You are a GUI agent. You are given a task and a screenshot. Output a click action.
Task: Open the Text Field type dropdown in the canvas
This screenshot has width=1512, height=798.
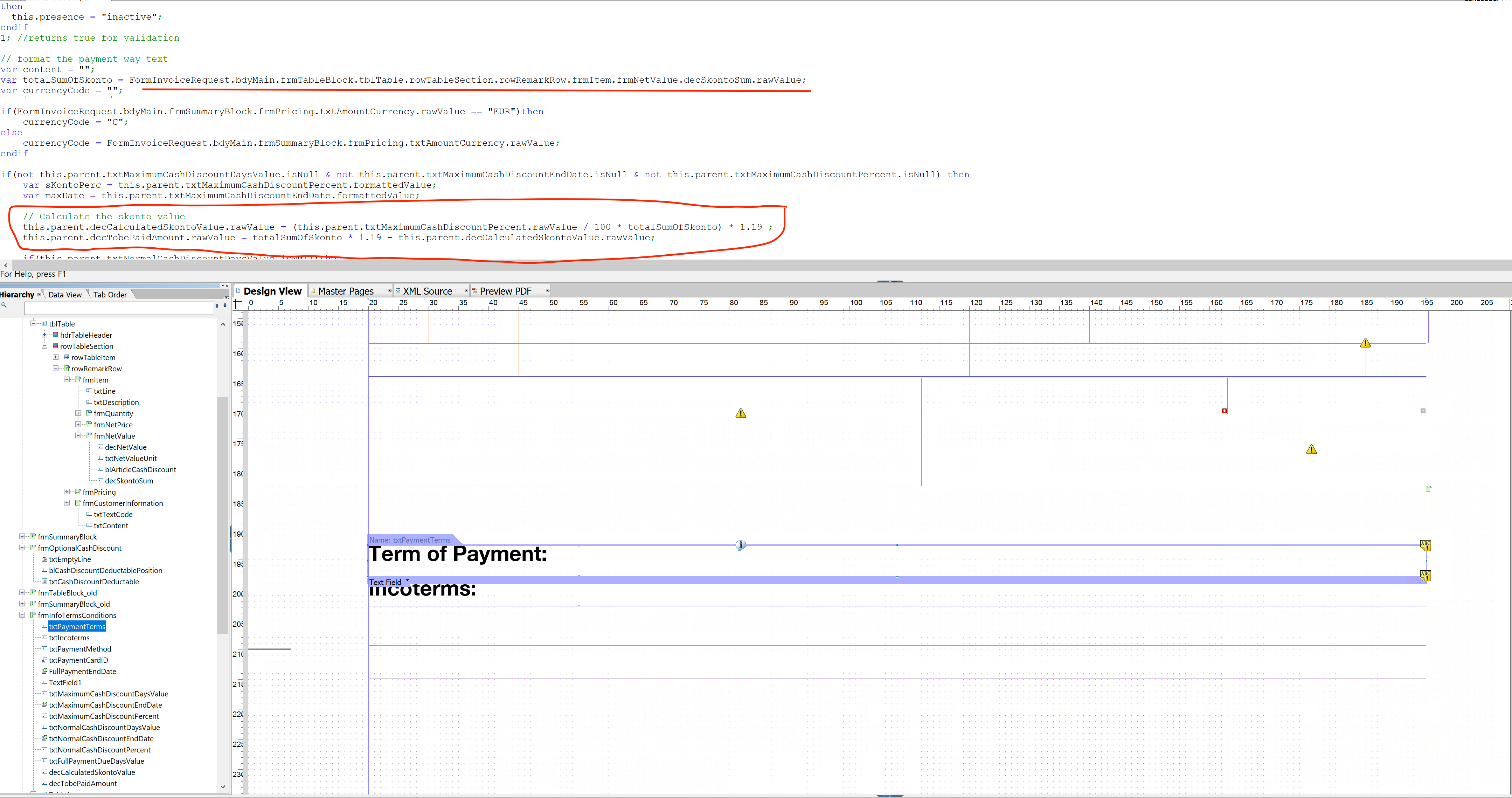pos(407,581)
